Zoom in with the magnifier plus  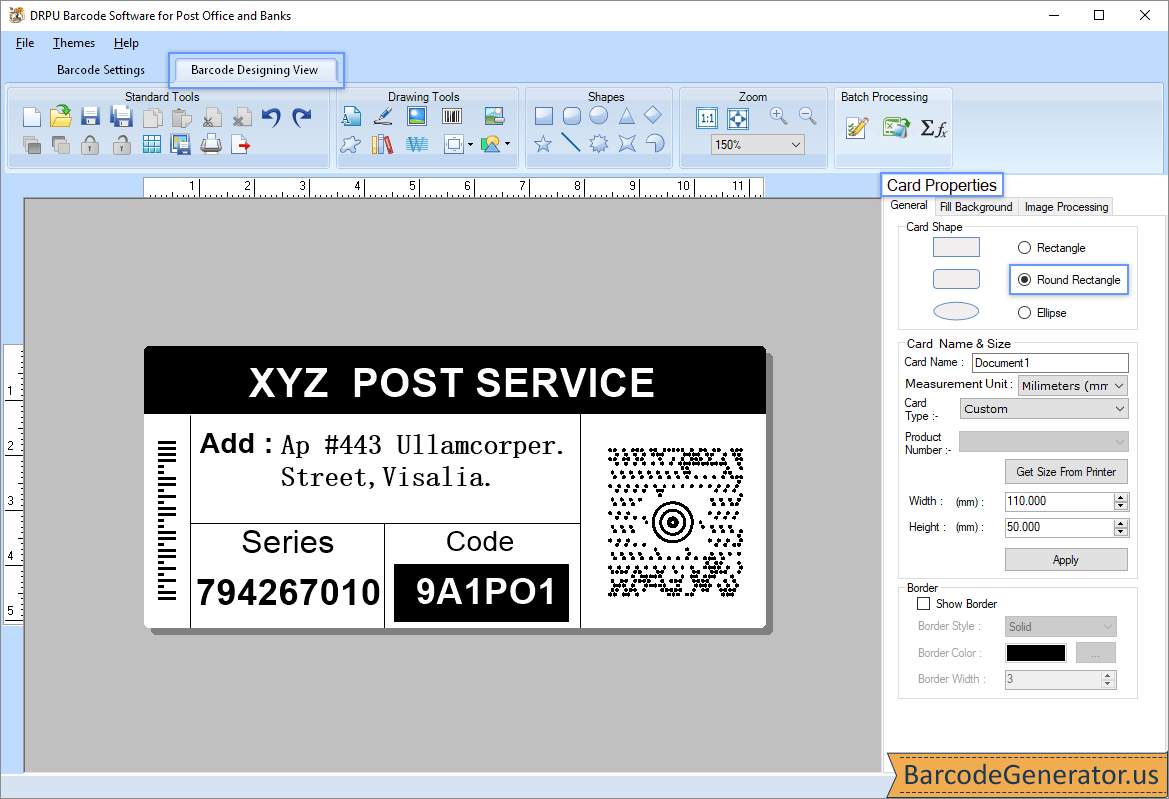point(778,116)
